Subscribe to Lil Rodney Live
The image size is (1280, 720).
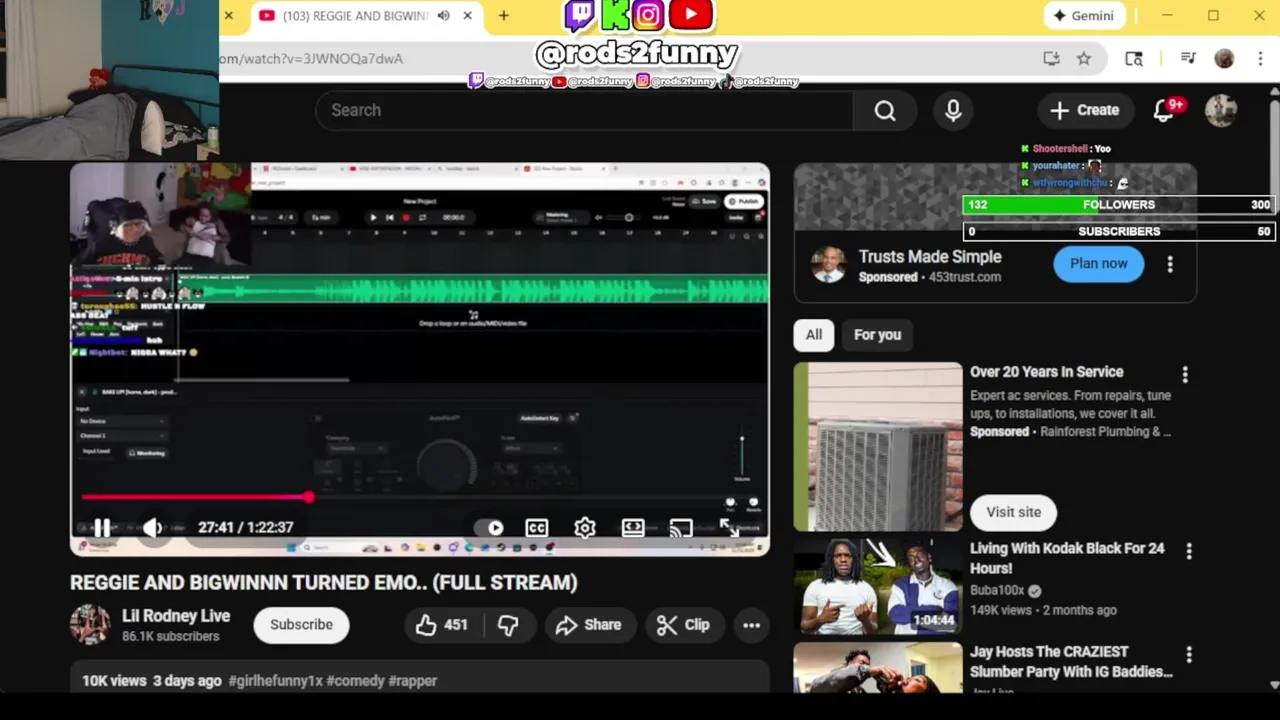[301, 625]
